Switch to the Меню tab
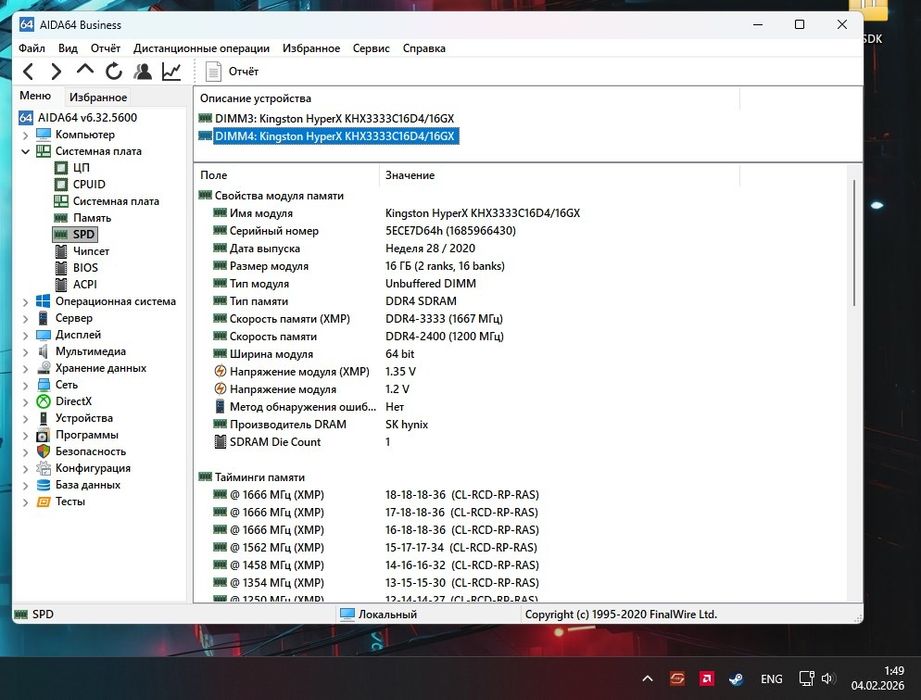This screenshot has width=921, height=700. [x=35, y=96]
